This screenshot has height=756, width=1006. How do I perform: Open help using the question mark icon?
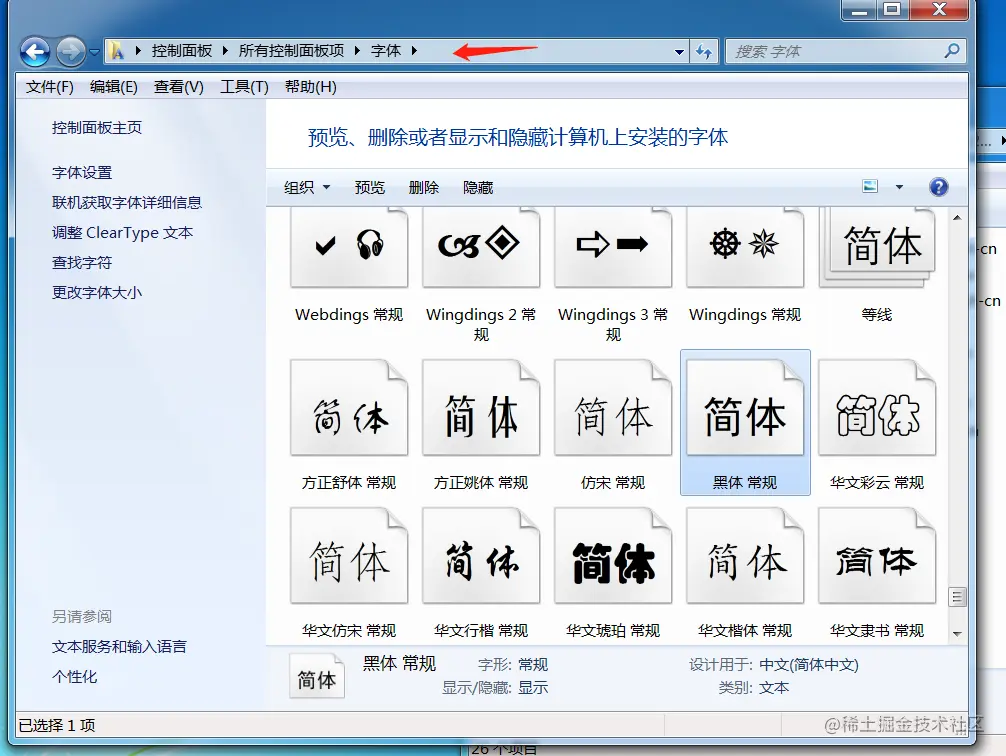tap(937, 186)
